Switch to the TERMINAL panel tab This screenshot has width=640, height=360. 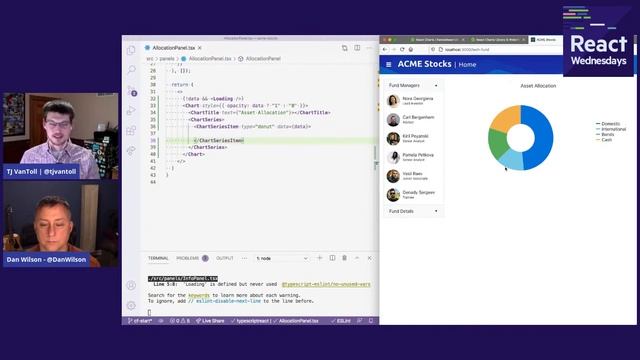(x=158, y=258)
